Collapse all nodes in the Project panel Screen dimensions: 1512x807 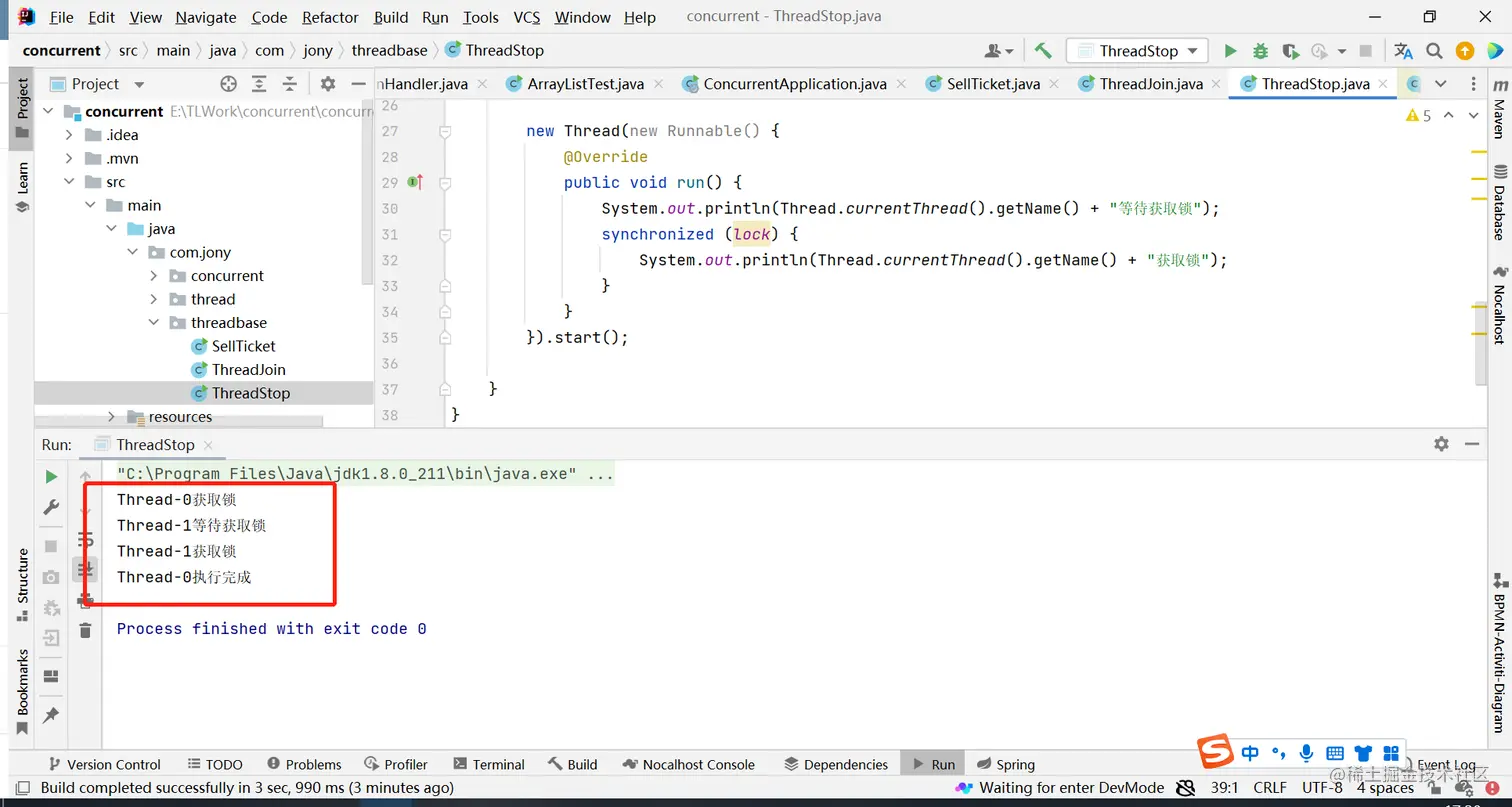pyautogui.click(x=290, y=84)
